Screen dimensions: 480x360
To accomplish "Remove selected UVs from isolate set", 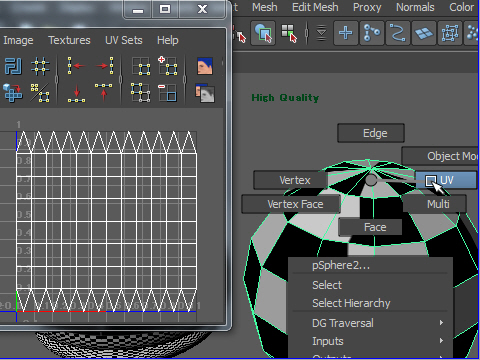I will (167, 93).
